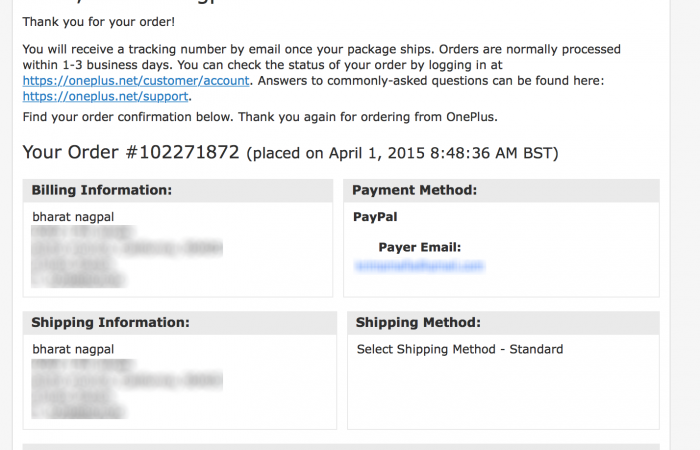Click the blurred shipping address block
This screenshot has height=450, width=700.
125,391
